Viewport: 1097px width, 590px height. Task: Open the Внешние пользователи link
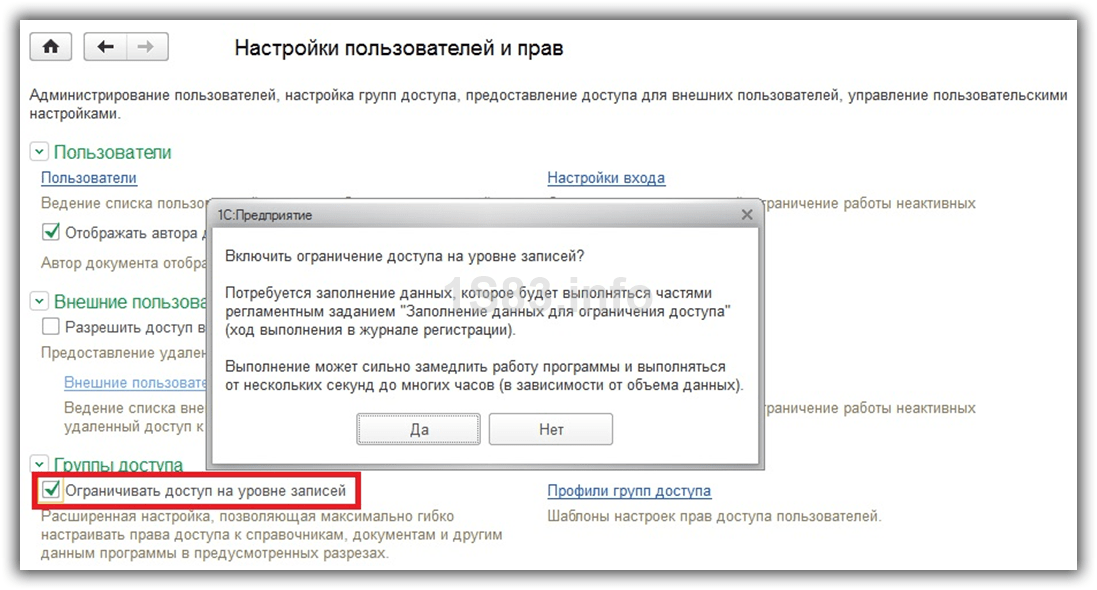tap(136, 383)
